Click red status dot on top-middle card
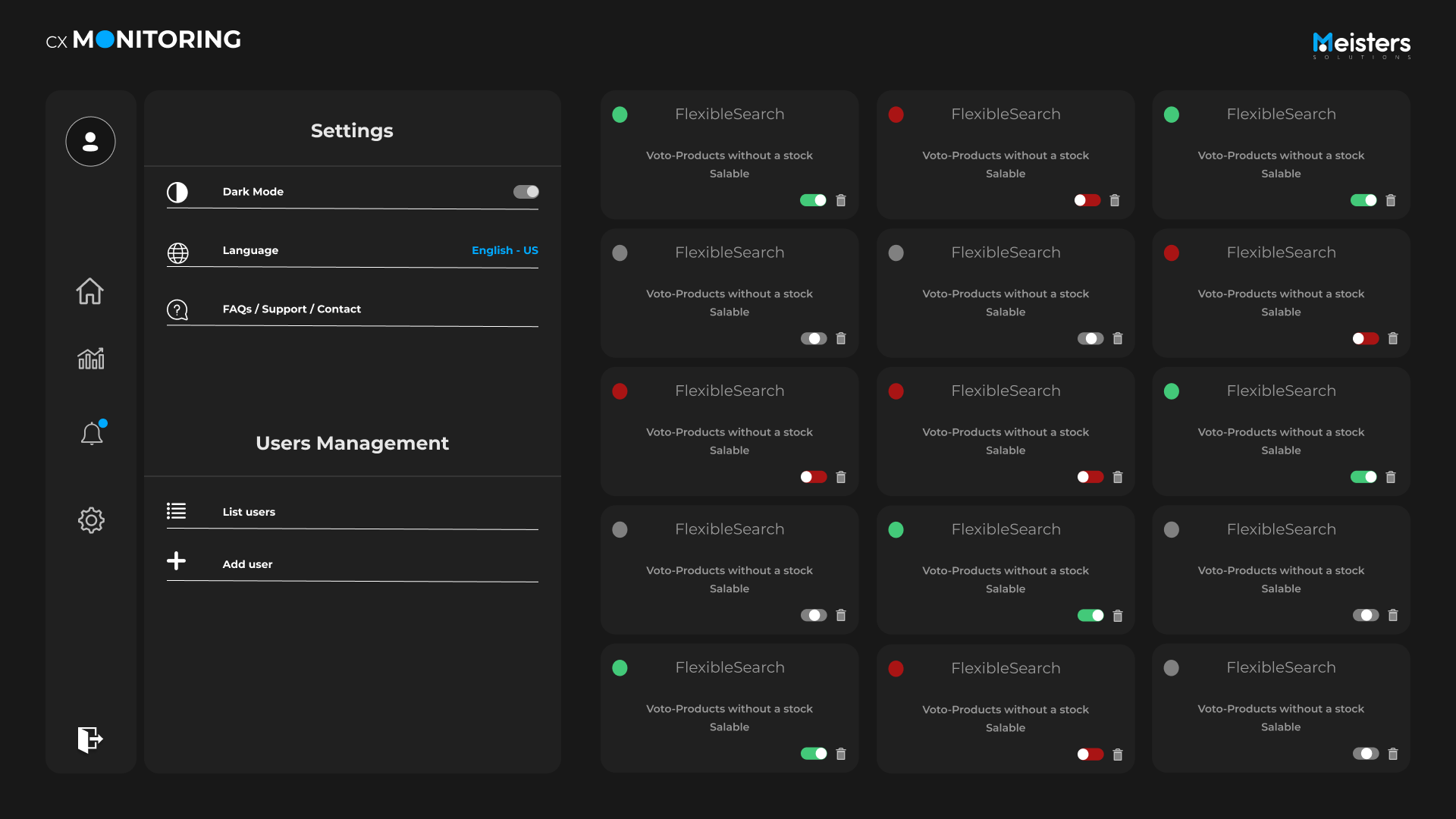The image size is (1456, 819). click(896, 115)
